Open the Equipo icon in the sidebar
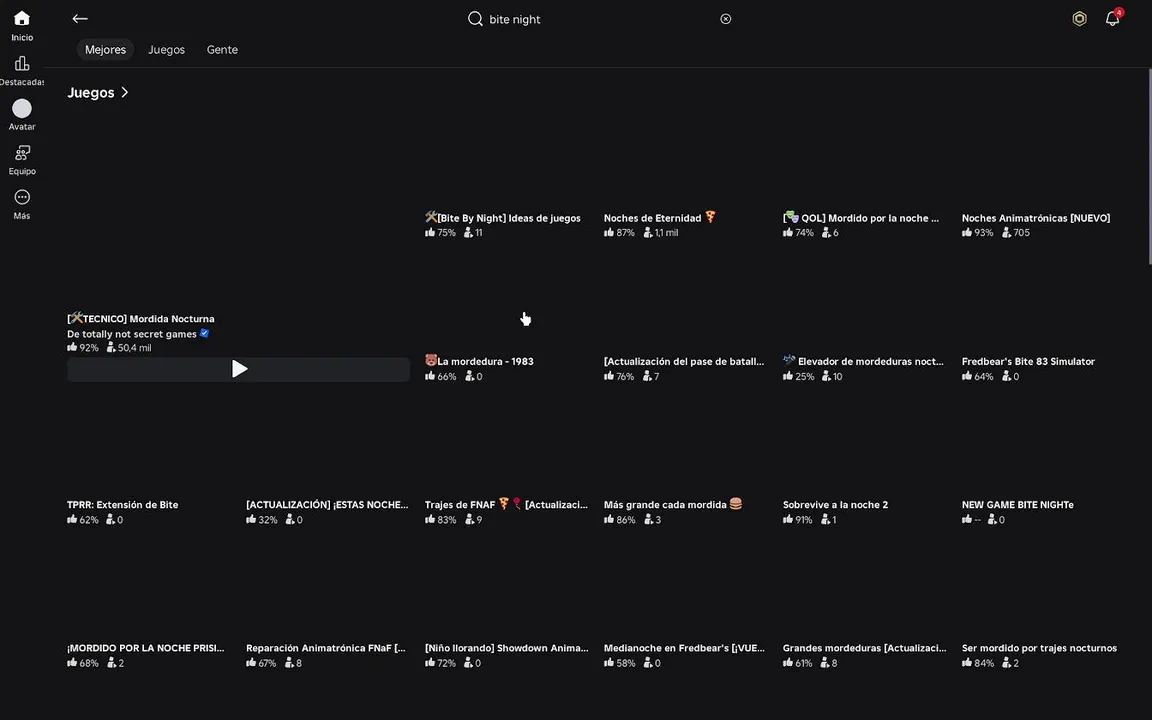Viewport: 1152px width, 720px height. click(22, 153)
